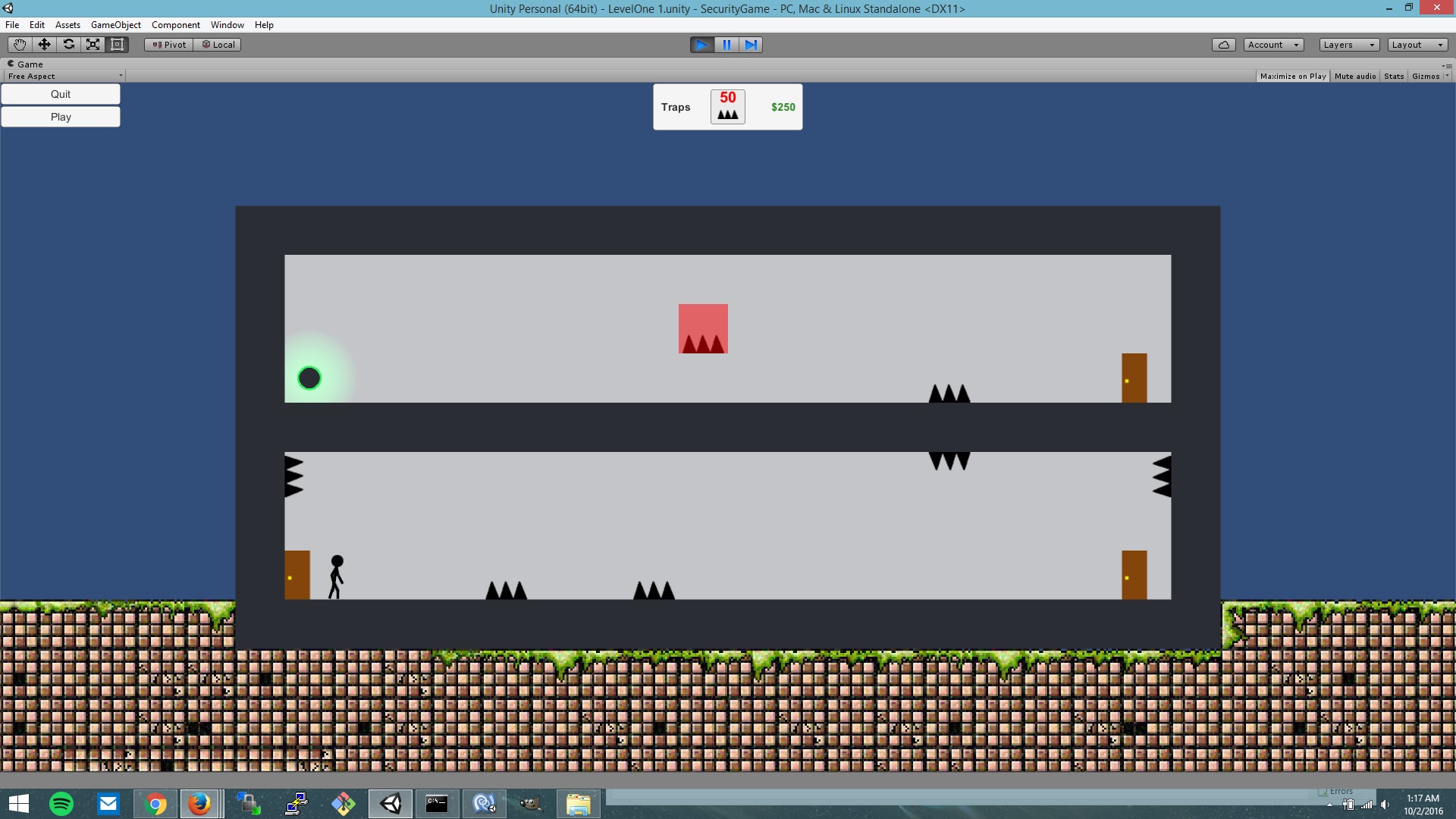Click the Step frame button
Viewport: 1456px width, 819px height.
[x=751, y=45]
